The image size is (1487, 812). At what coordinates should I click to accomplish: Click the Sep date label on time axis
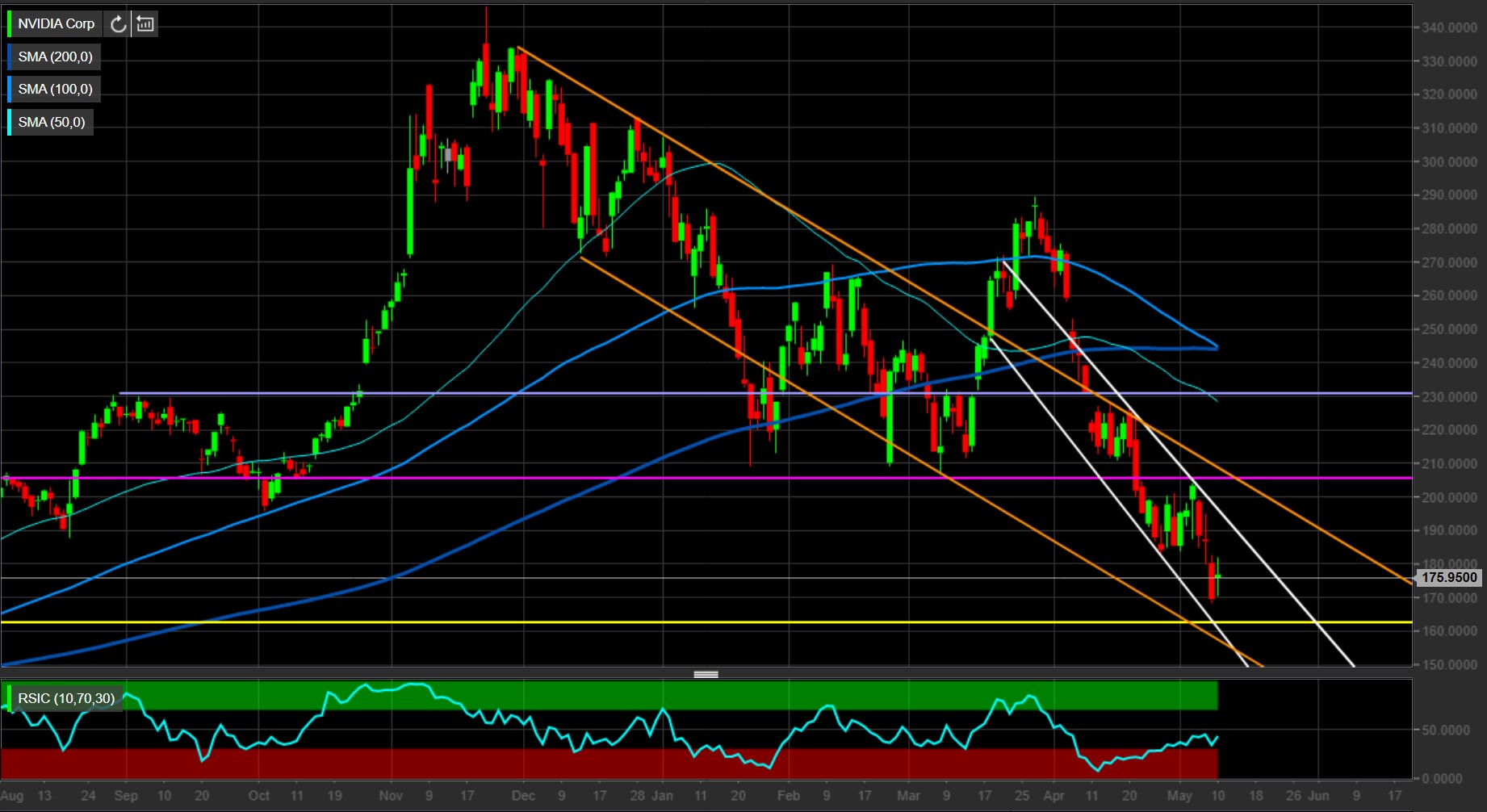point(126,795)
